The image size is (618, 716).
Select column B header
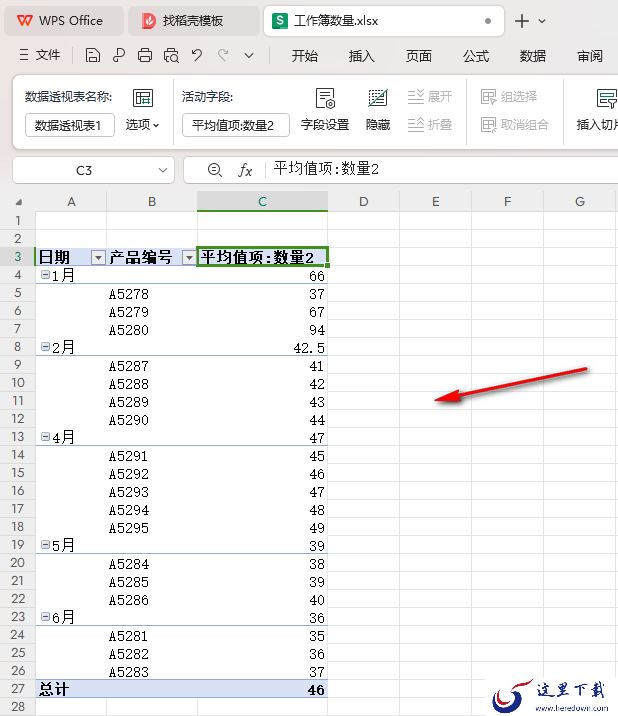coord(152,201)
